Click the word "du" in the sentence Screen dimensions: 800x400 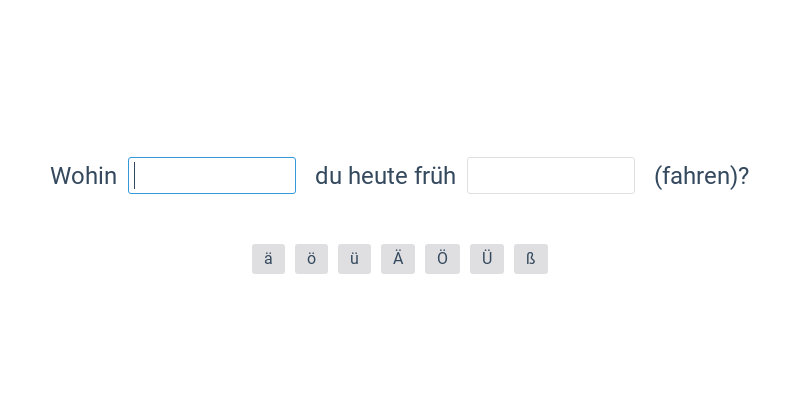click(x=328, y=177)
